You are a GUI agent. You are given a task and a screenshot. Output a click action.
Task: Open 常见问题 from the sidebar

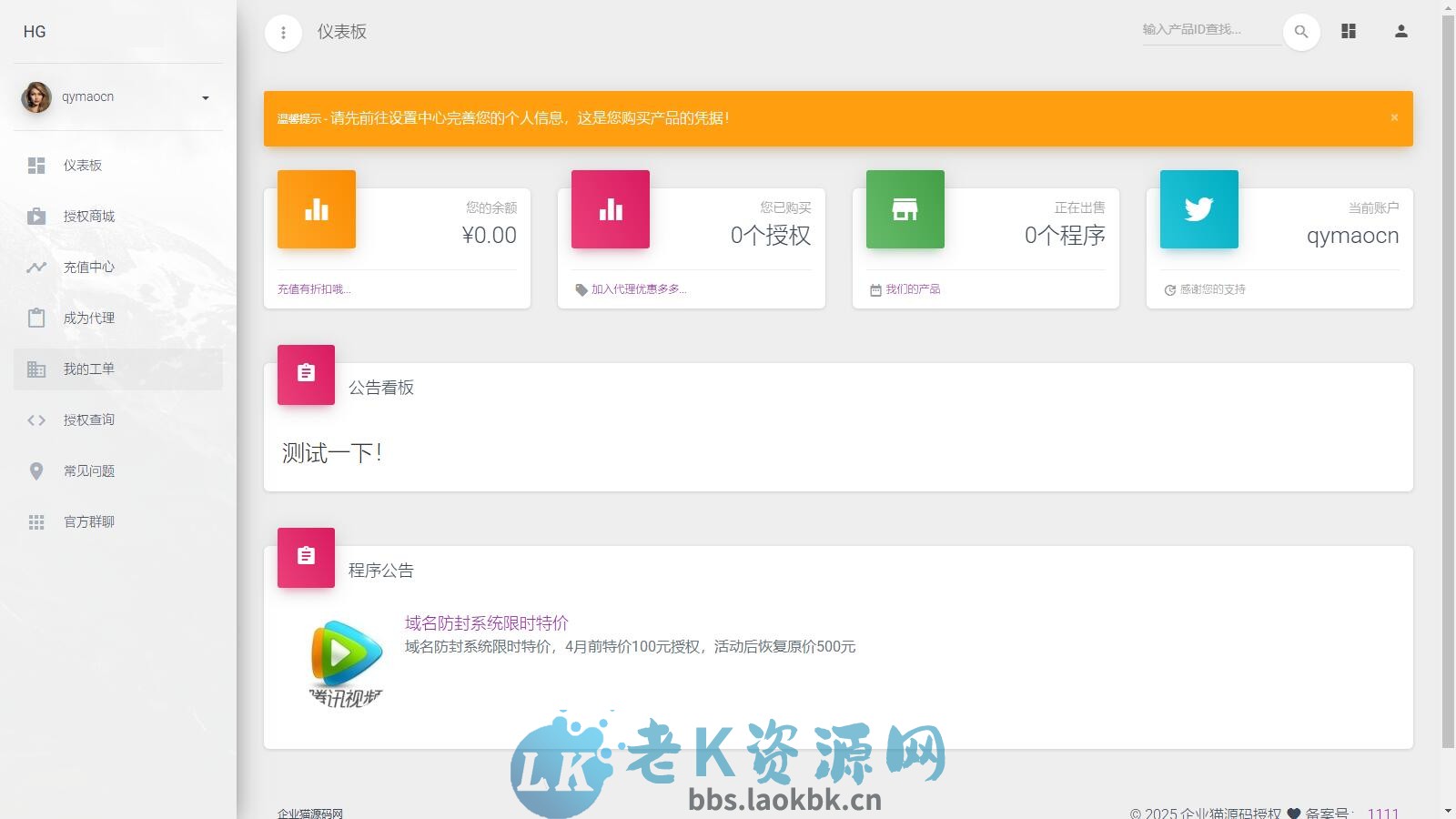coord(88,470)
